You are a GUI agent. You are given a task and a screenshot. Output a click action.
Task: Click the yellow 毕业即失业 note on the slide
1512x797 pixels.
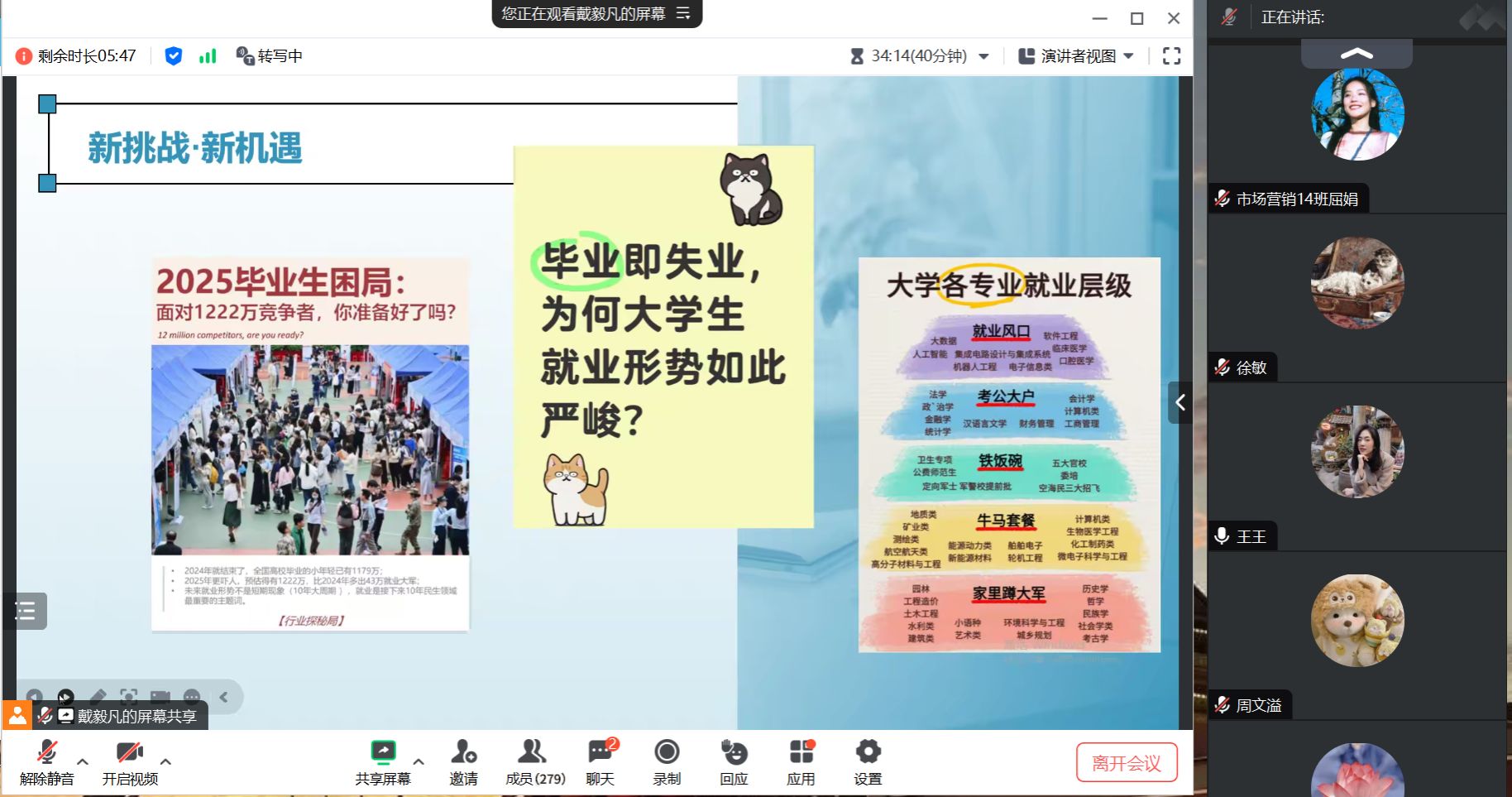coord(663,337)
